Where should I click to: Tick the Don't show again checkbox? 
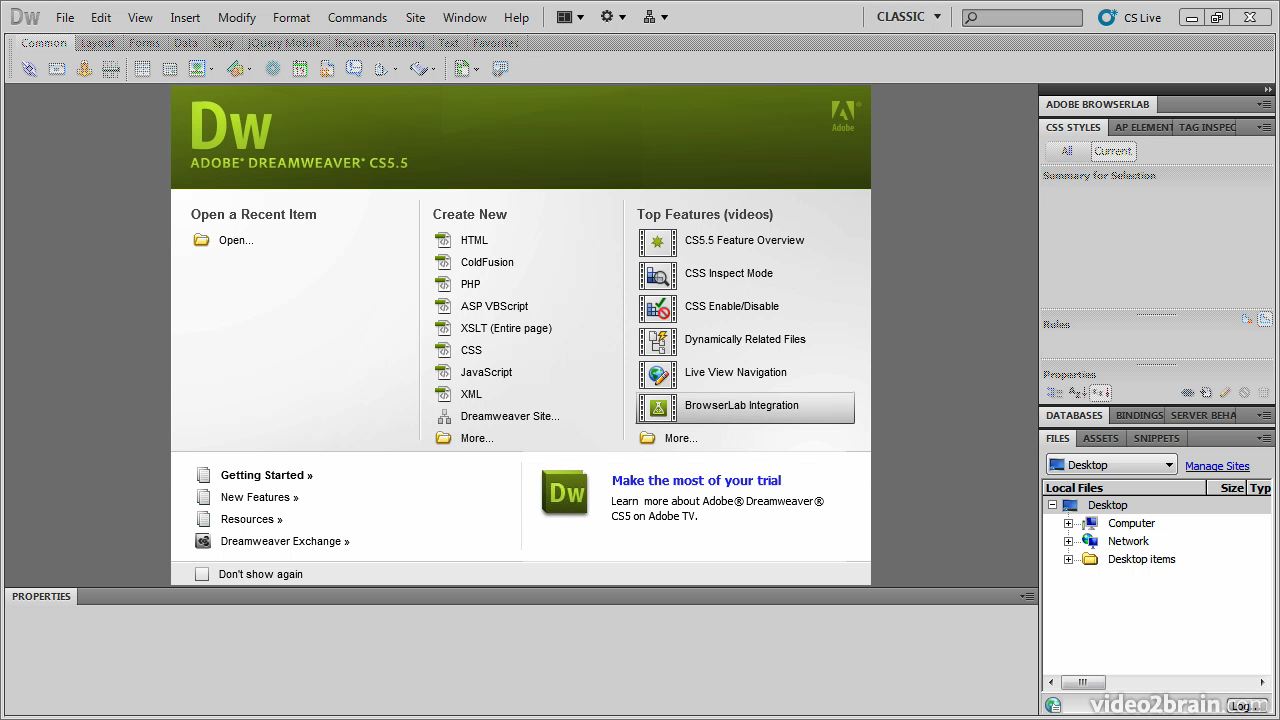coord(202,573)
